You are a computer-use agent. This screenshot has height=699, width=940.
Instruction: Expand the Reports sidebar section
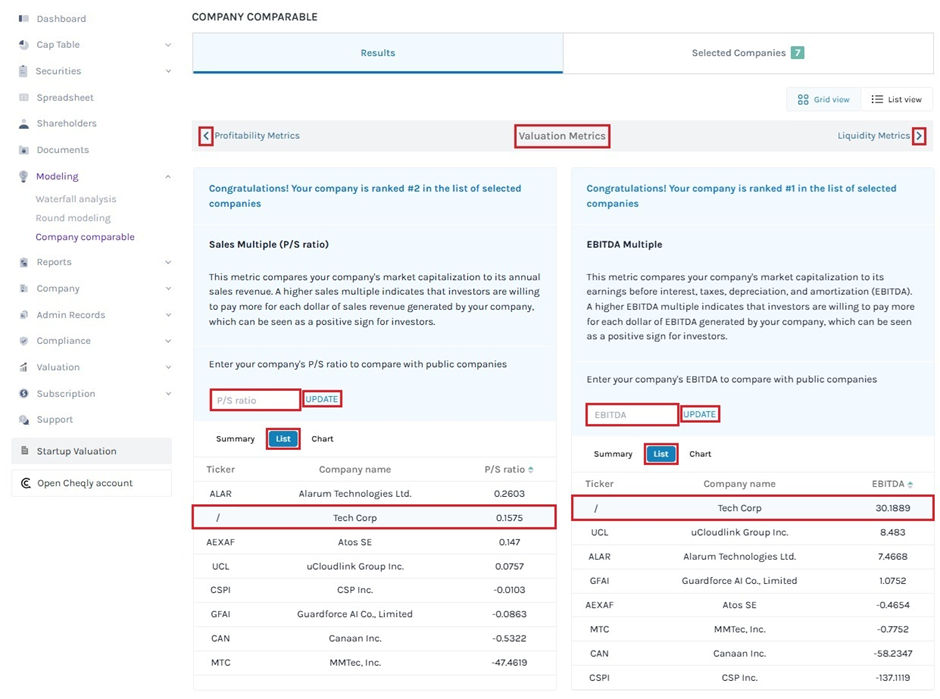point(168,262)
